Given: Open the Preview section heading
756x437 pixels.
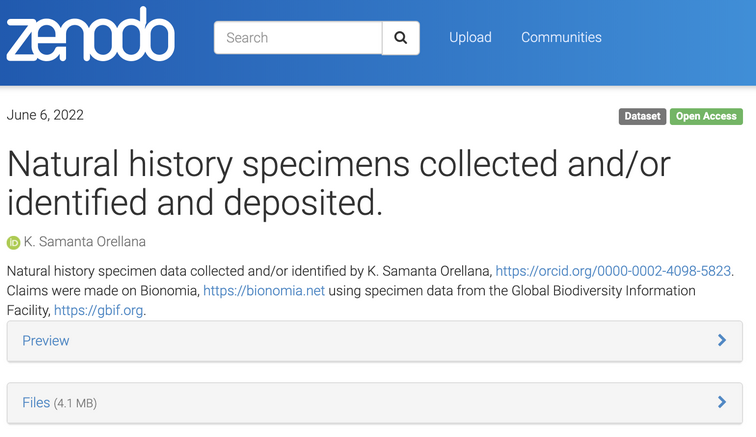Looking at the screenshot, I should (x=46, y=341).
